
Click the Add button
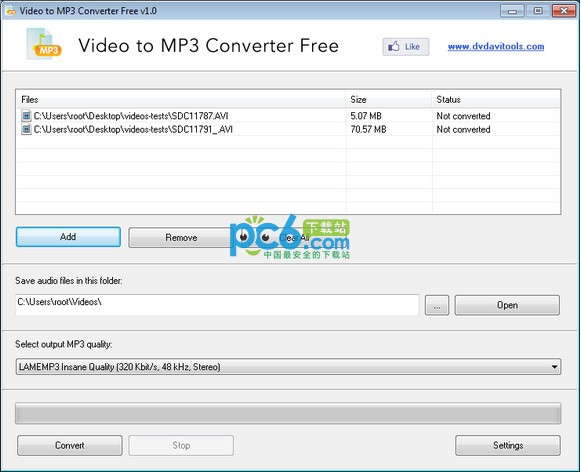[x=68, y=237]
